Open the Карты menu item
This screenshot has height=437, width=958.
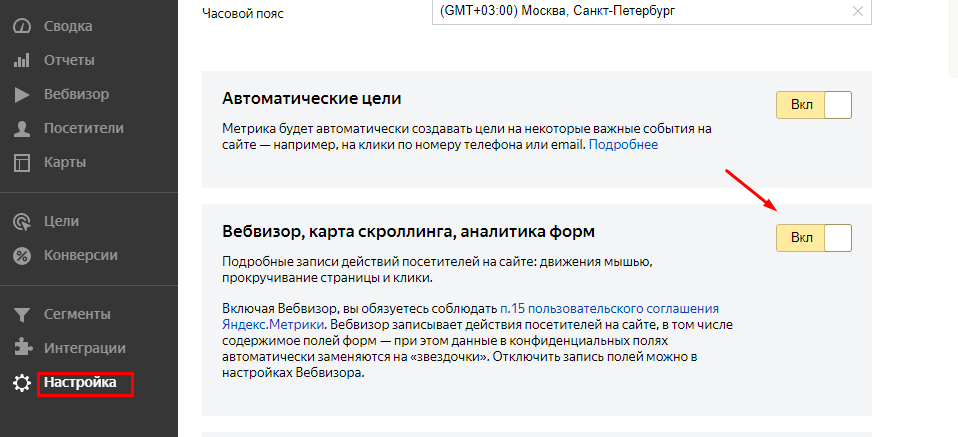pyautogui.click(x=65, y=163)
